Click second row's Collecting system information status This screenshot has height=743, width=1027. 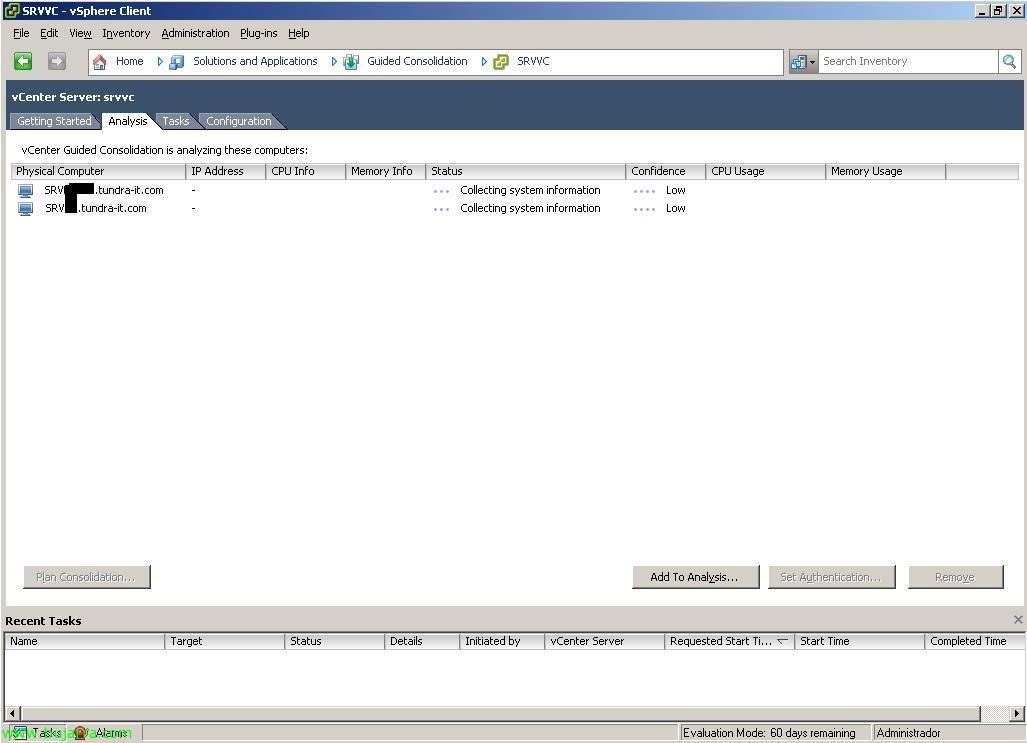(530, 208)
